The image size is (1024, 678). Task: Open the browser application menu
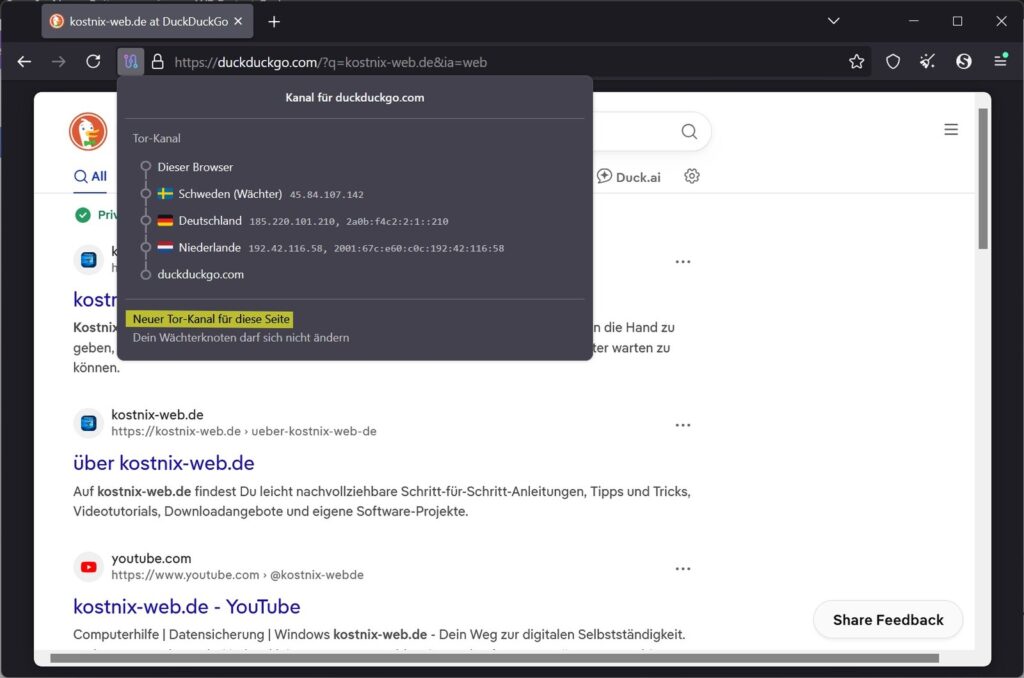click(x=1000, y=61)
